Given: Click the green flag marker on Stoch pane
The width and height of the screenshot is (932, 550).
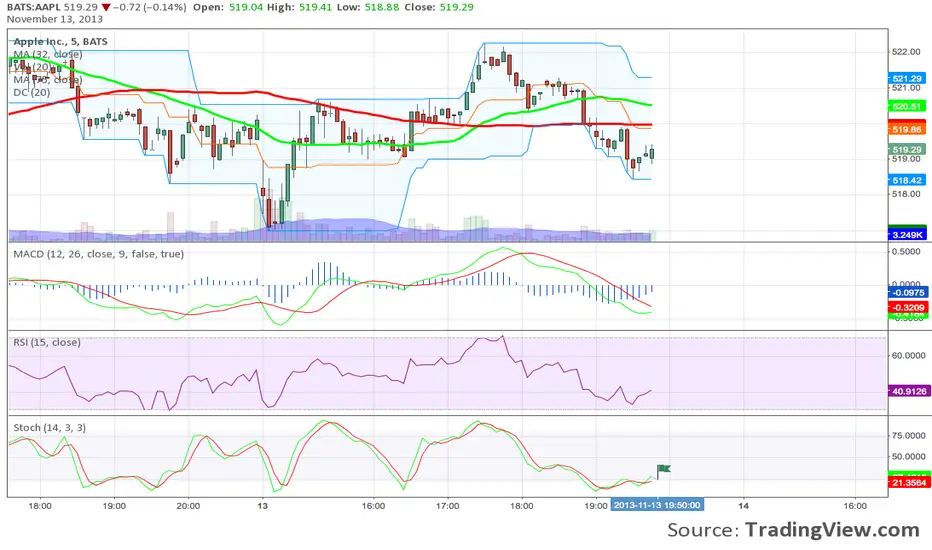Looking at the screenshot, I should [x=663, y=470].
